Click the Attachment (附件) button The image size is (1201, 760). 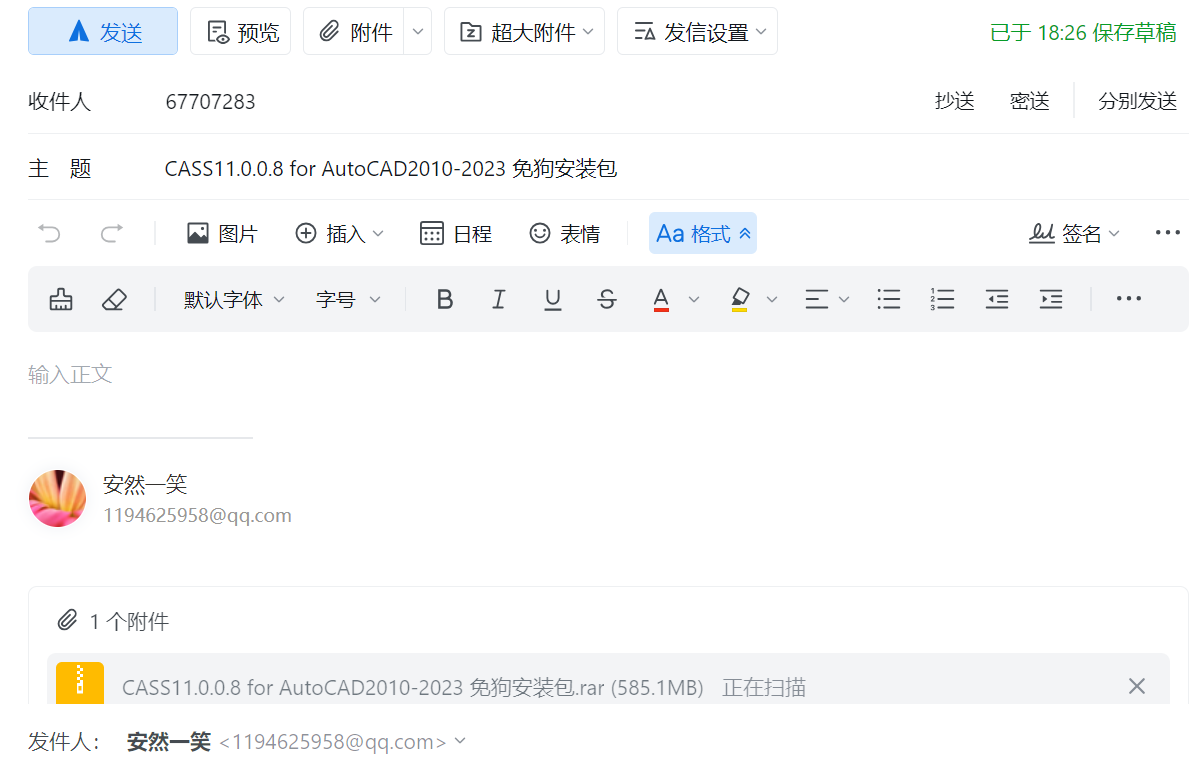(354, 31)
